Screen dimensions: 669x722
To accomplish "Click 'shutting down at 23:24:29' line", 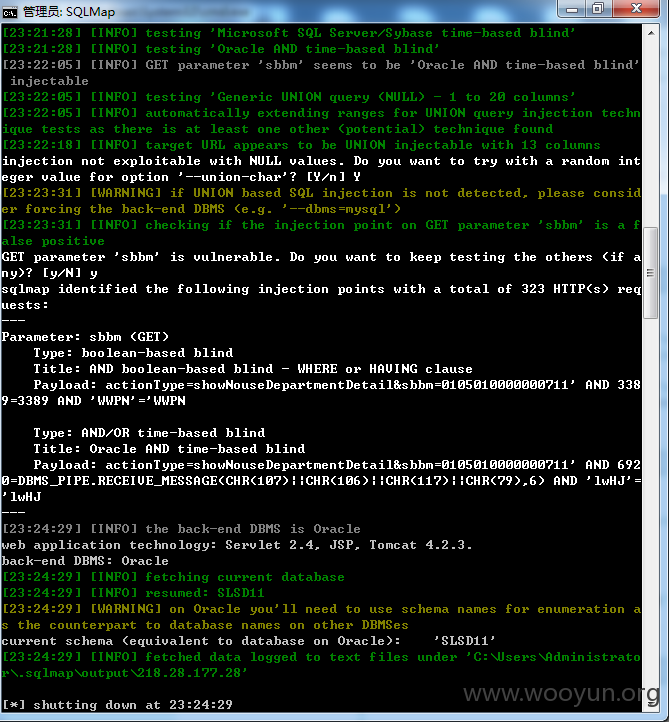I will tap(117, 705).
